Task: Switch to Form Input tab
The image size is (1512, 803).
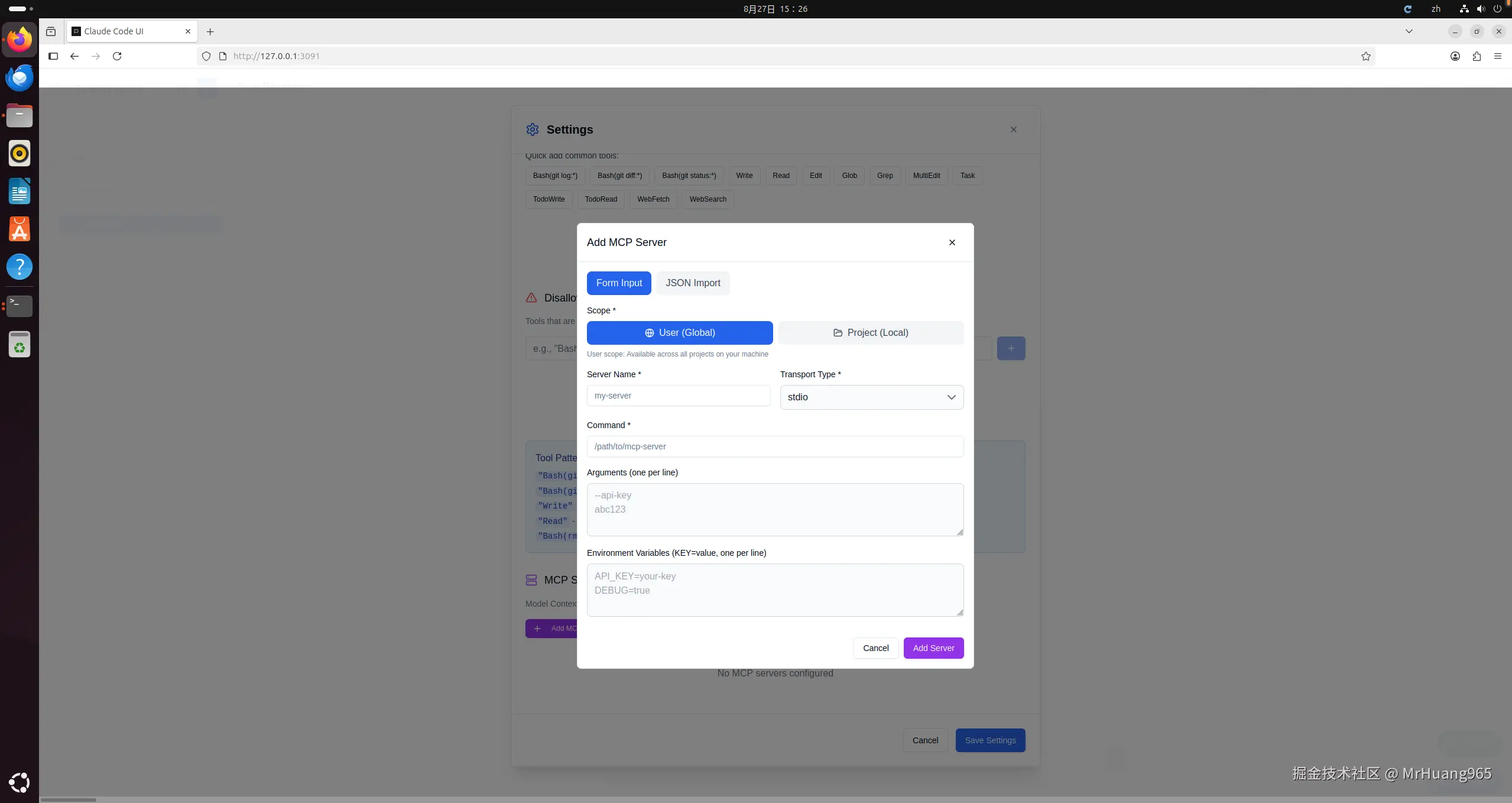Action: 618,283
